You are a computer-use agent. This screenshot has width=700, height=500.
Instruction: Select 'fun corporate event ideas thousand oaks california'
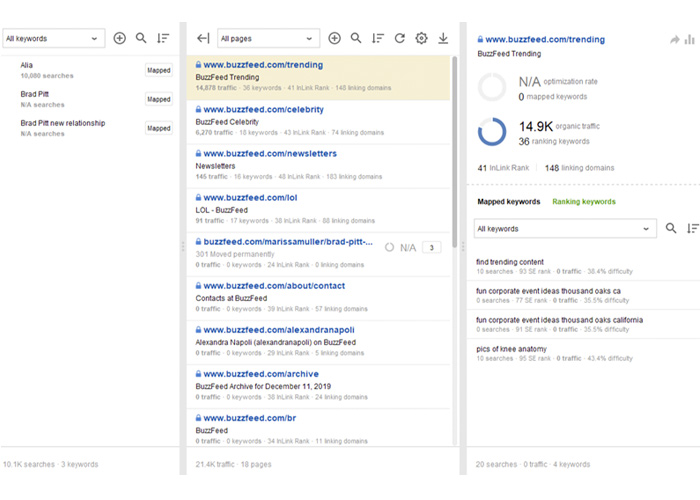(x=583, y=325)
